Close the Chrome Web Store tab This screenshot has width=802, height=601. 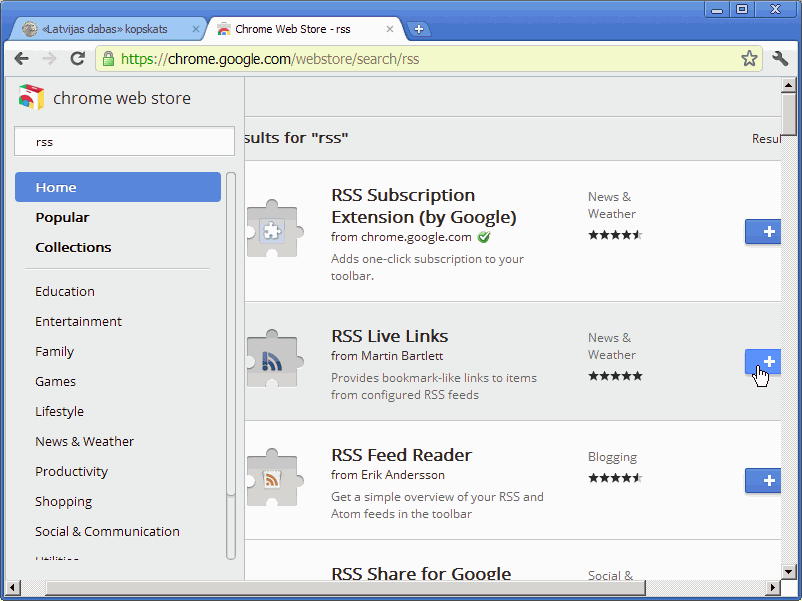coord(390,29)
